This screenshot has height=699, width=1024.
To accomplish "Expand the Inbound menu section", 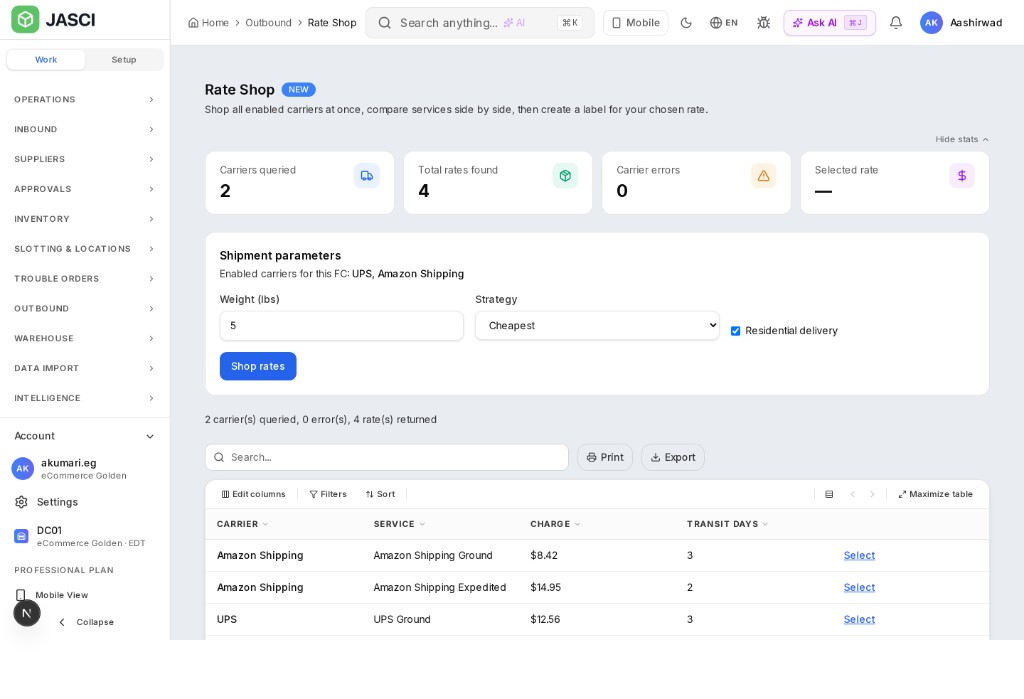I will (x=85, y=129).
